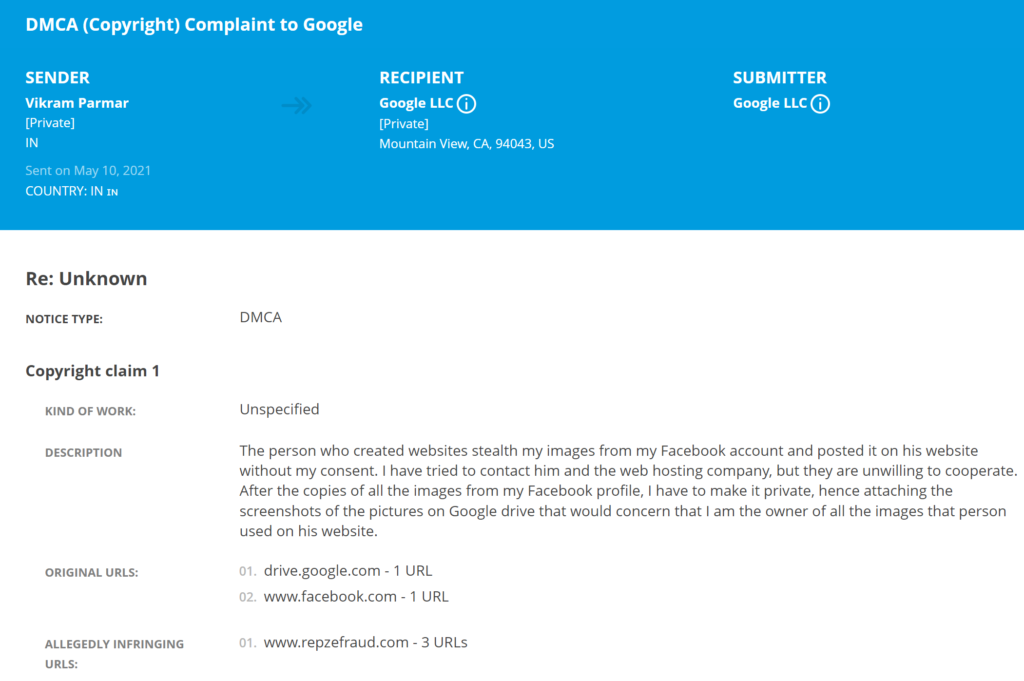This screenshot has height=681, width=1024.
Task: Click the DMCA notice type value
Action: [x=261, y=318]
